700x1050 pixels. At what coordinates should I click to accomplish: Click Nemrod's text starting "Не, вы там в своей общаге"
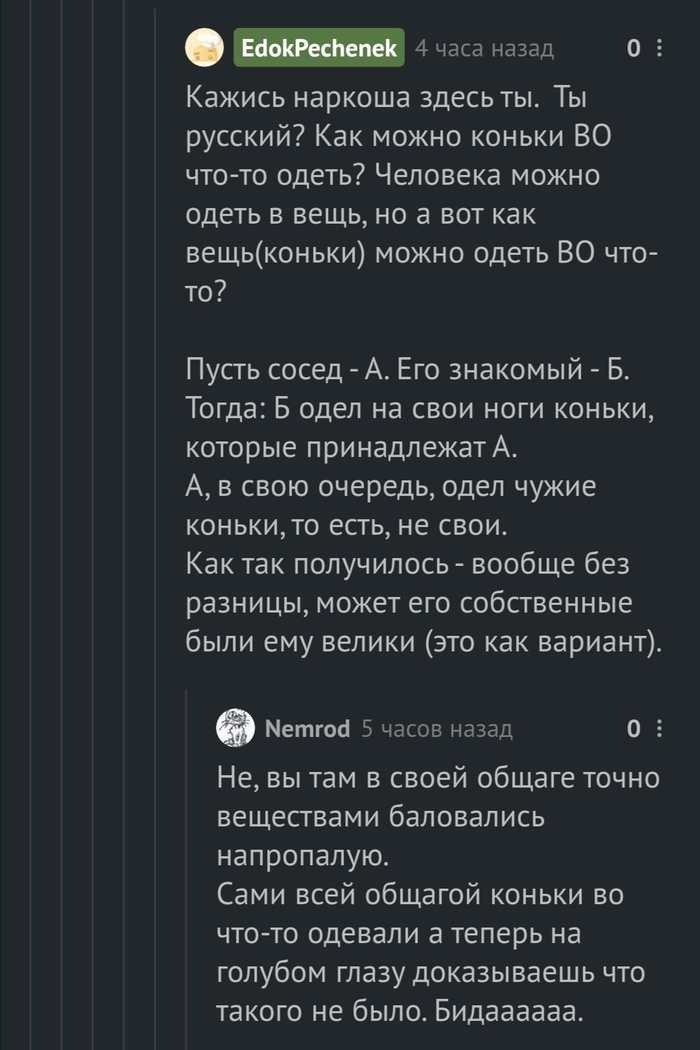438,816
